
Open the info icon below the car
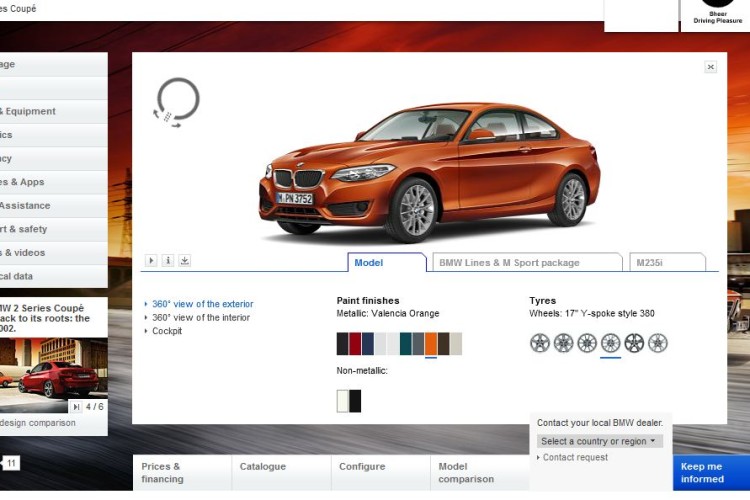point(168,260)
